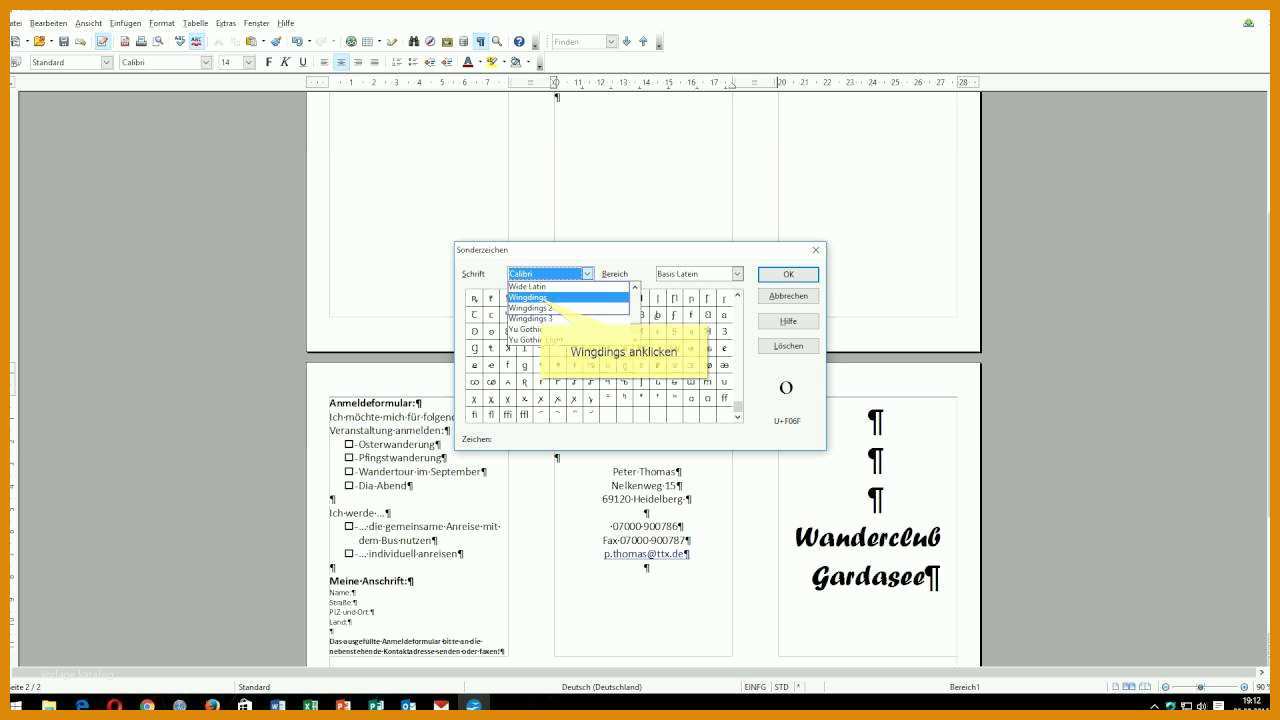Viewport: 1280px width, 720px height.
Task: Toggle Italic formatting K button
Action: [x=285, y=62]
